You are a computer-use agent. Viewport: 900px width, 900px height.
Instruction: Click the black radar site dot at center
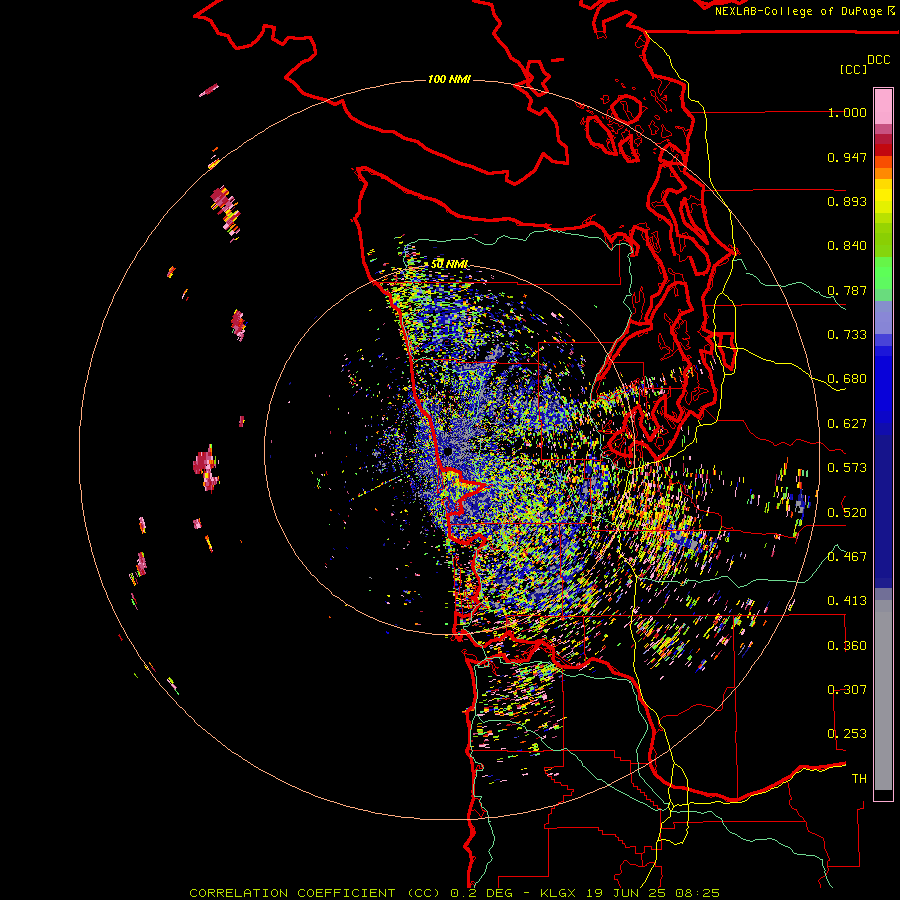coord(448,452)
